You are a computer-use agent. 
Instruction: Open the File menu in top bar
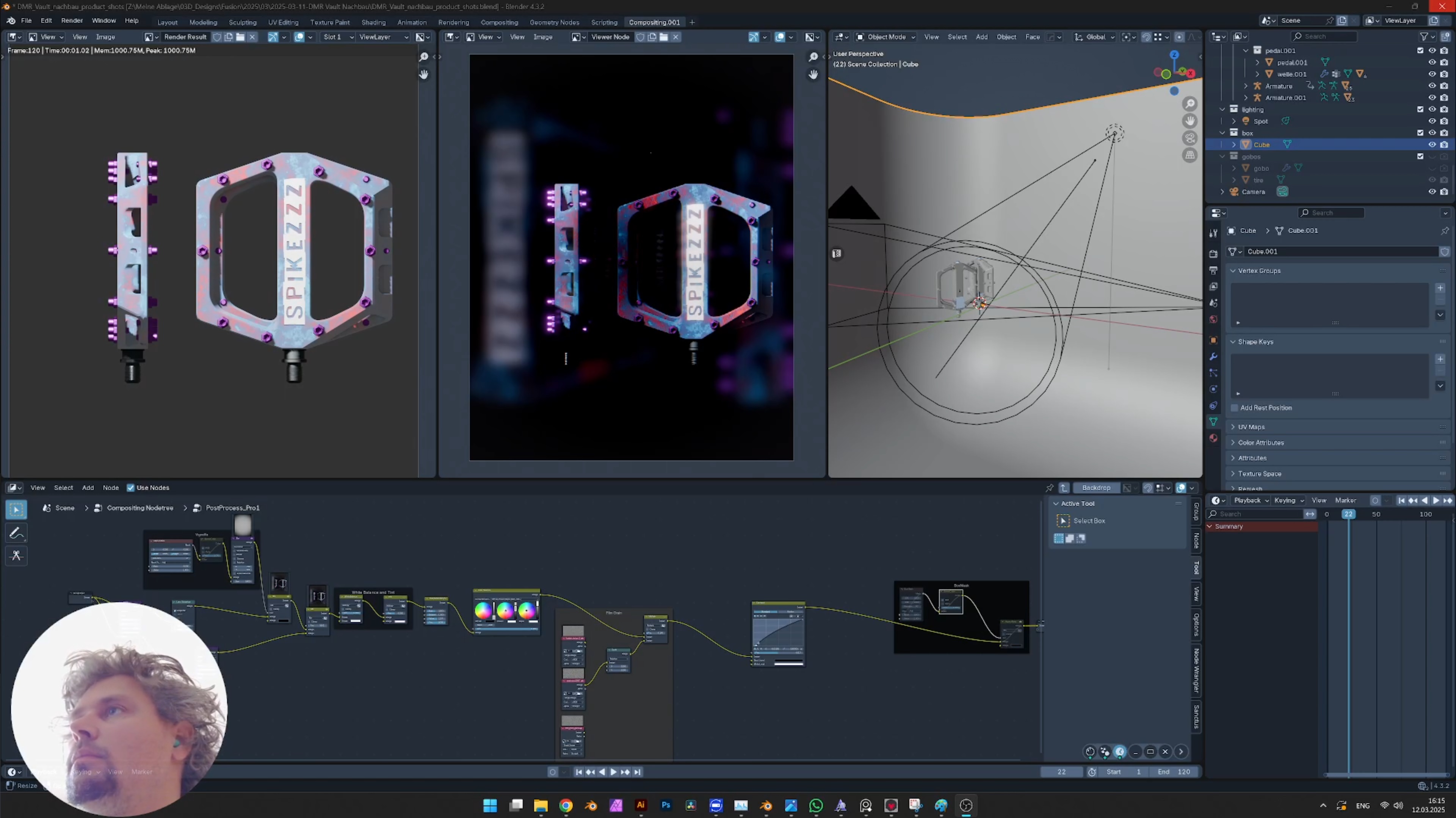click(26, 20)
